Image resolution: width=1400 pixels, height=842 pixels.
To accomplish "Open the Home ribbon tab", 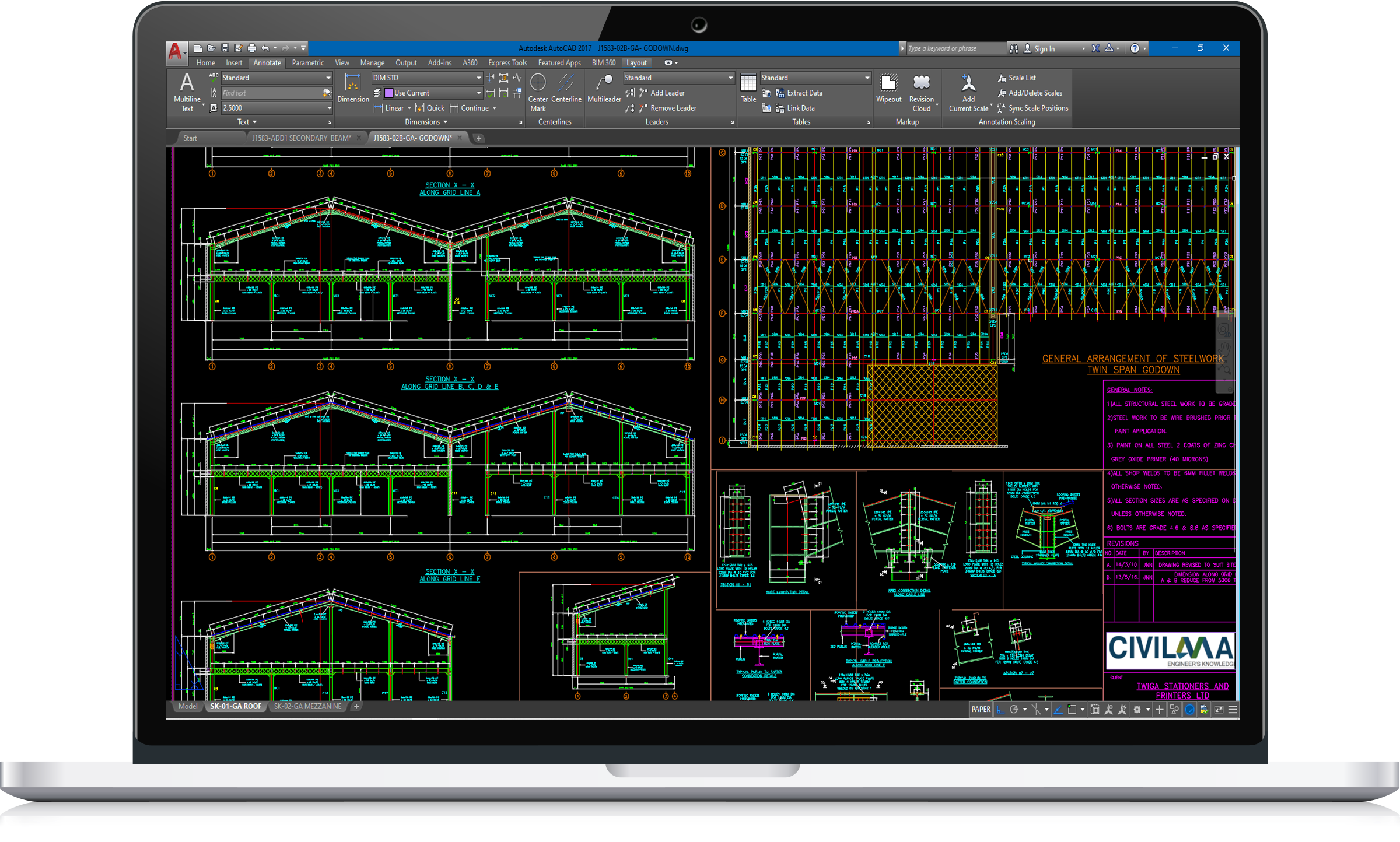I will 205,62.
